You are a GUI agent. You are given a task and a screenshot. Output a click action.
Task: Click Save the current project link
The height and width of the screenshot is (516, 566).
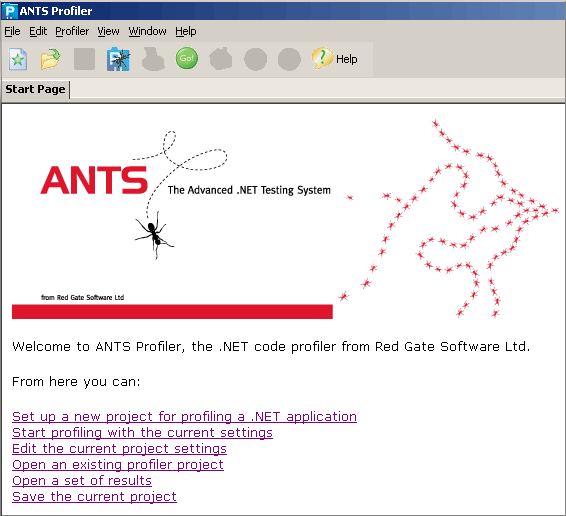pyautogui.click(x=94, y=497)
